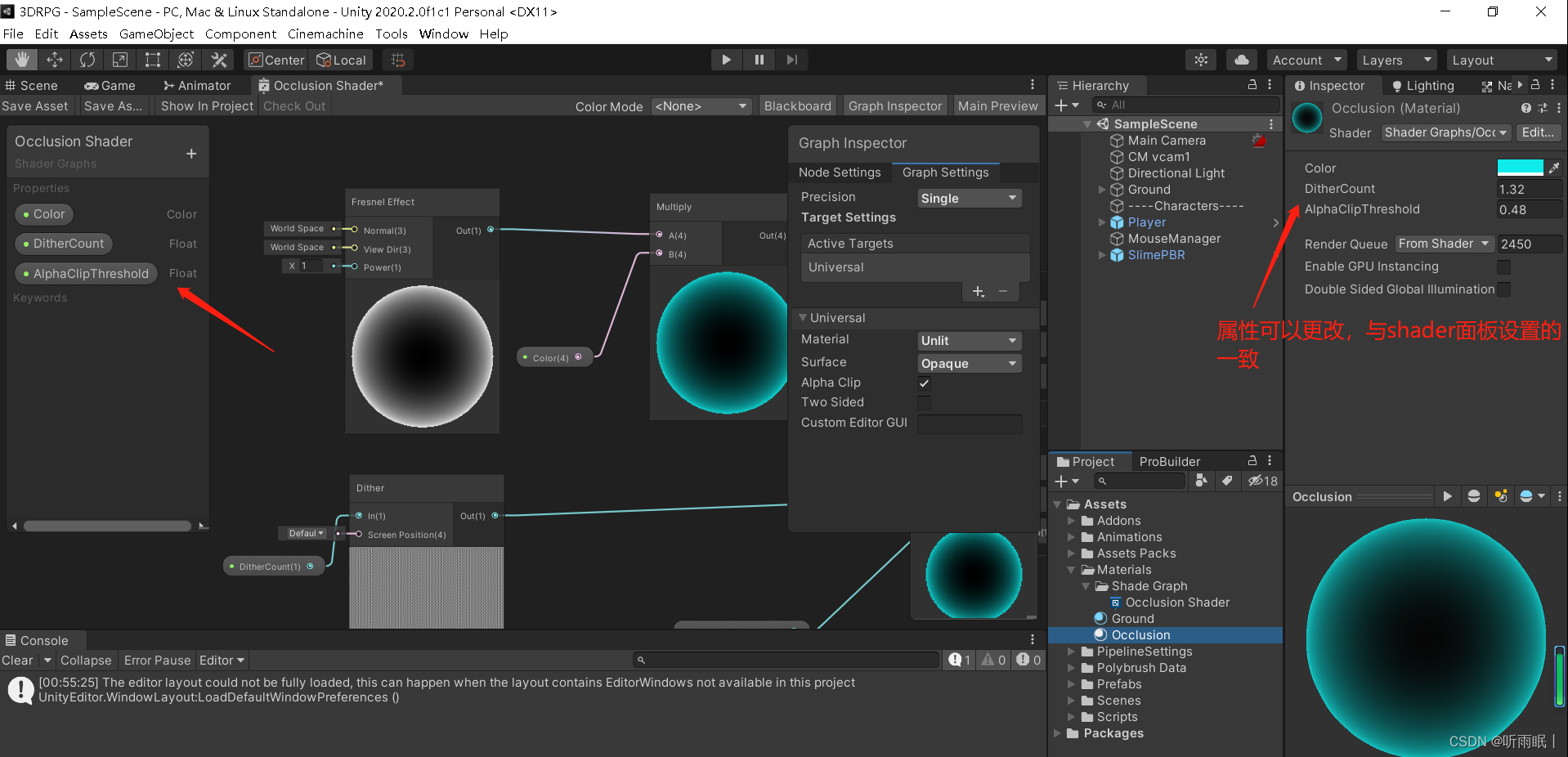
Task: Pause the game playback
Action: click(x=759, y=60)
